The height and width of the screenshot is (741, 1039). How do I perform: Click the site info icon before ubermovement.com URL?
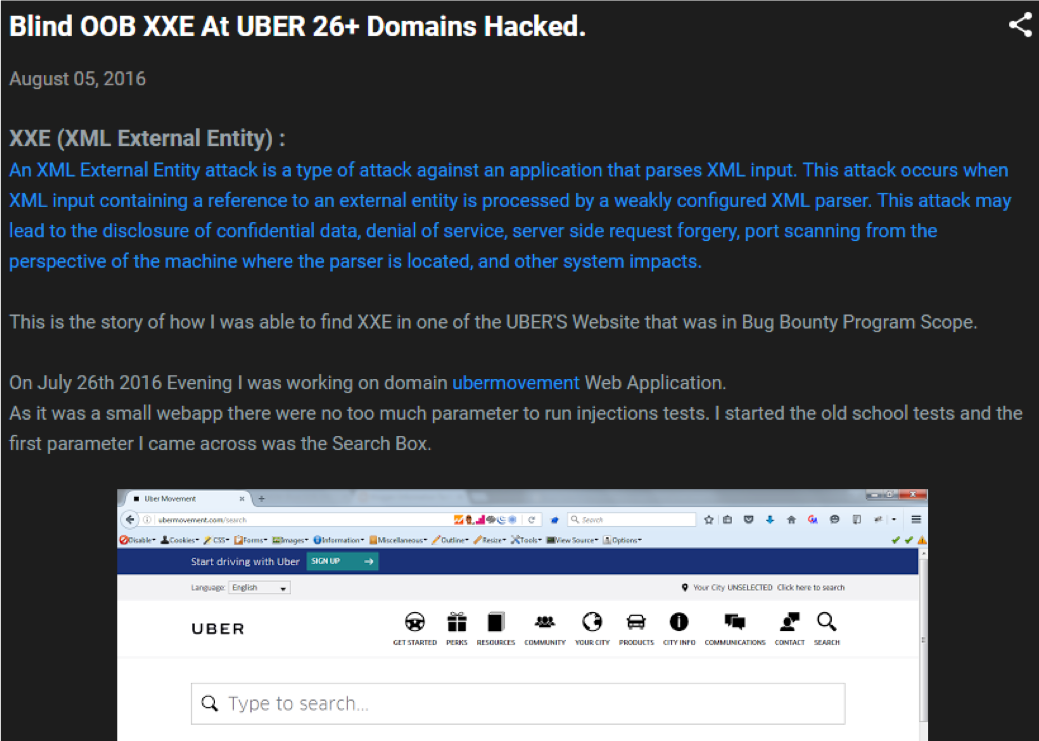[147, 520]
